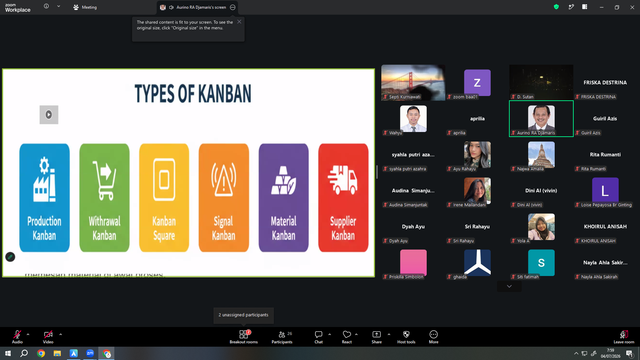
Task: Select Septi Kurniawati's video thumbnail
Action: pyautogui.click(x=413, y=82)
